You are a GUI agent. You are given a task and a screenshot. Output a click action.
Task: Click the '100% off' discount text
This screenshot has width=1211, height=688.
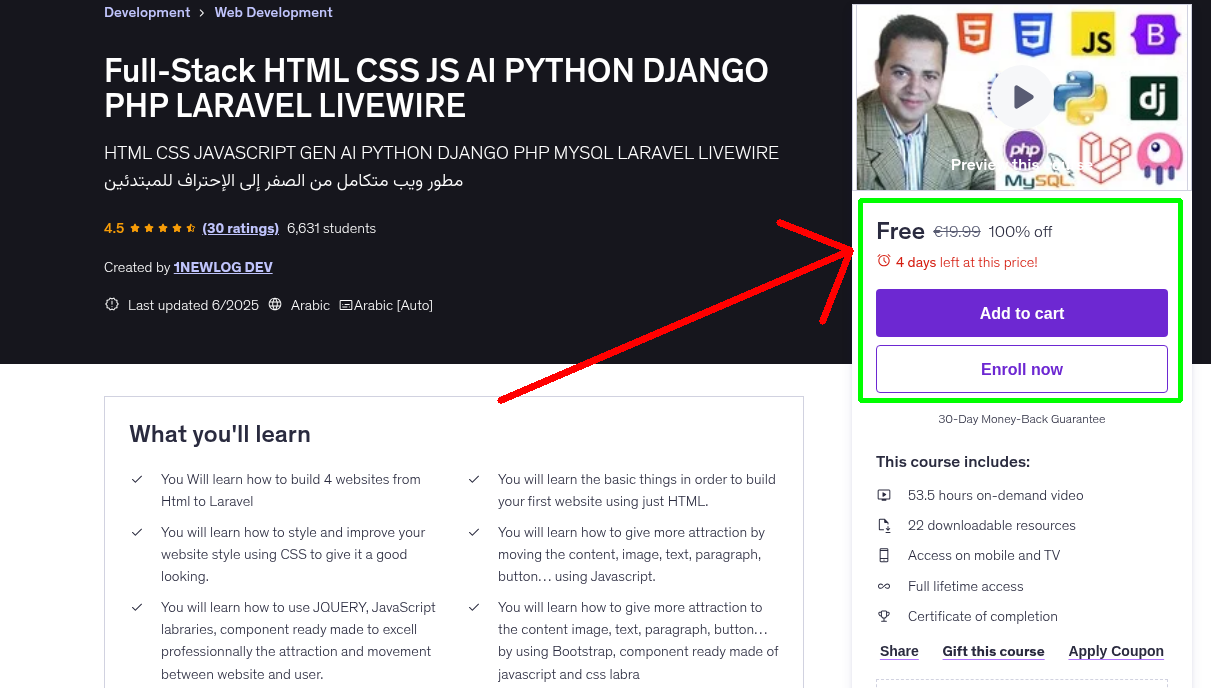point(1020,232)
